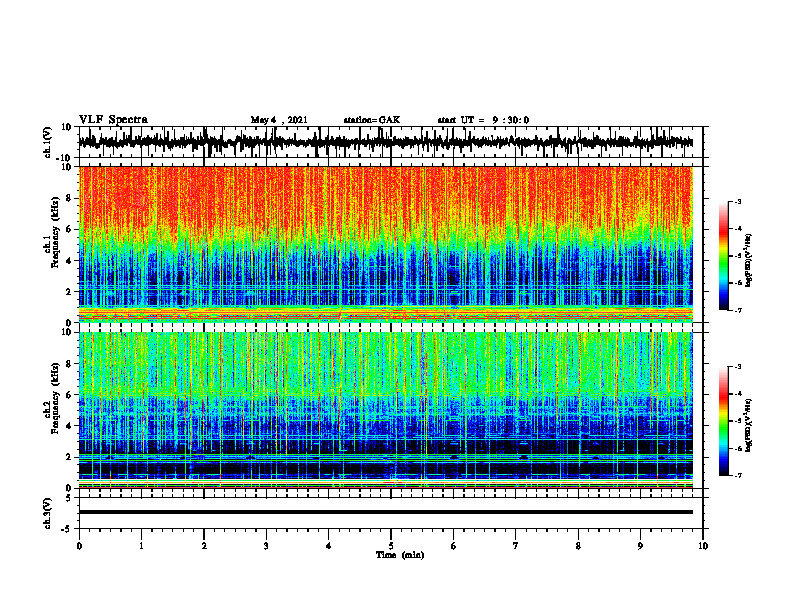Screen dimensions: 792x612
Task: Click the ch.2 colorbar "-7" value
Action: [x=738, y=476]
